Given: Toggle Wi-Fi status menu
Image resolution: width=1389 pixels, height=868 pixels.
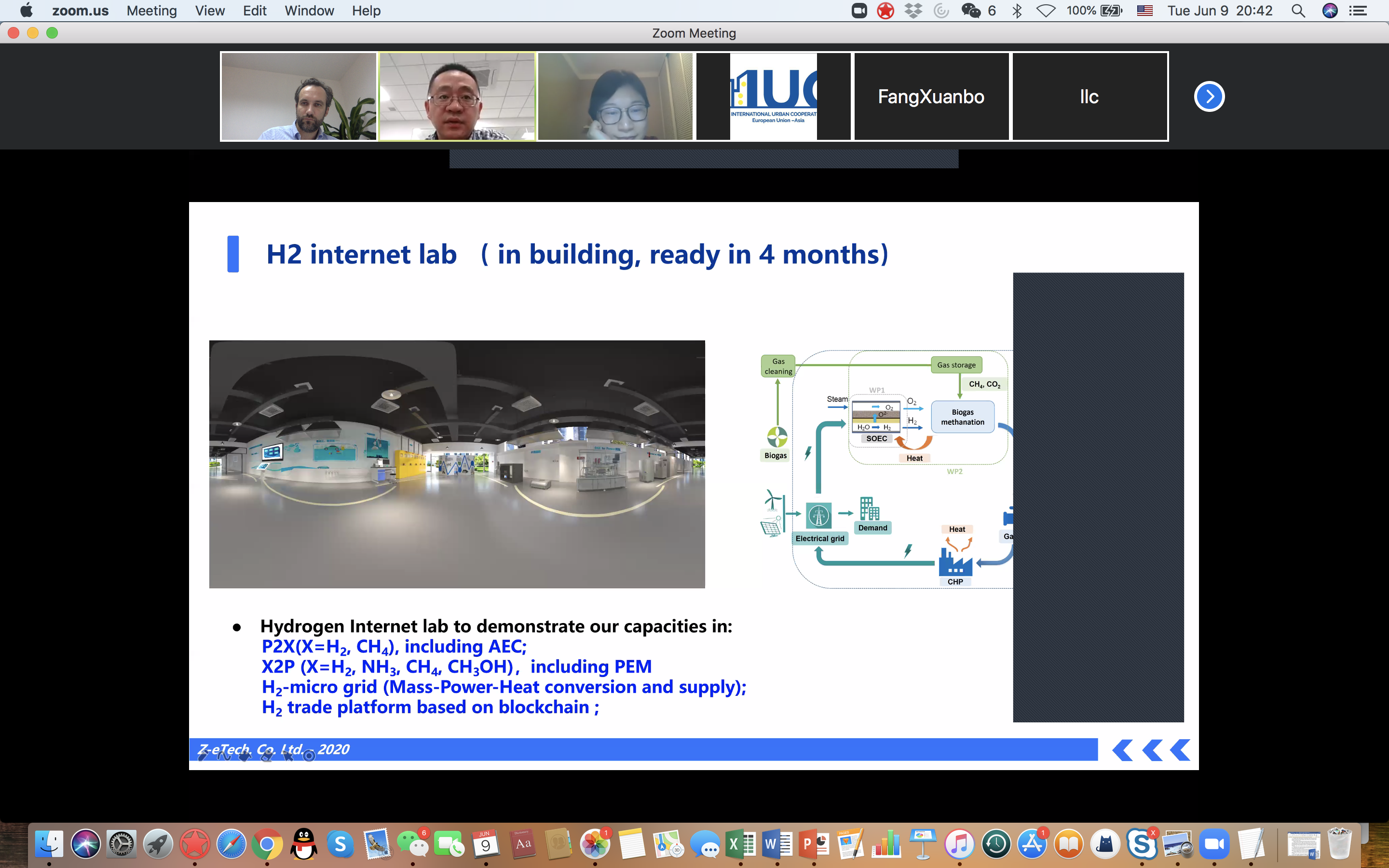Looking at the screenshot, I should pos(1046,11).
